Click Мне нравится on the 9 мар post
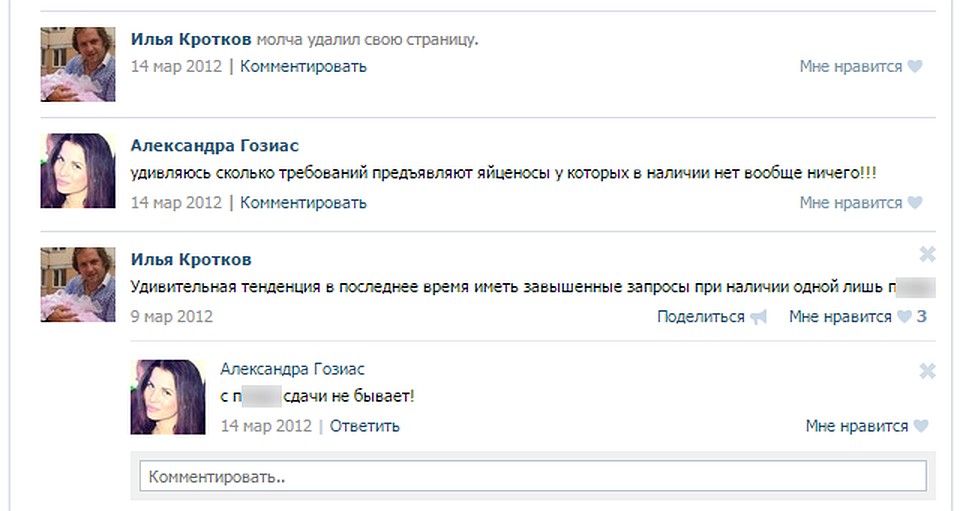 [840, 316]
